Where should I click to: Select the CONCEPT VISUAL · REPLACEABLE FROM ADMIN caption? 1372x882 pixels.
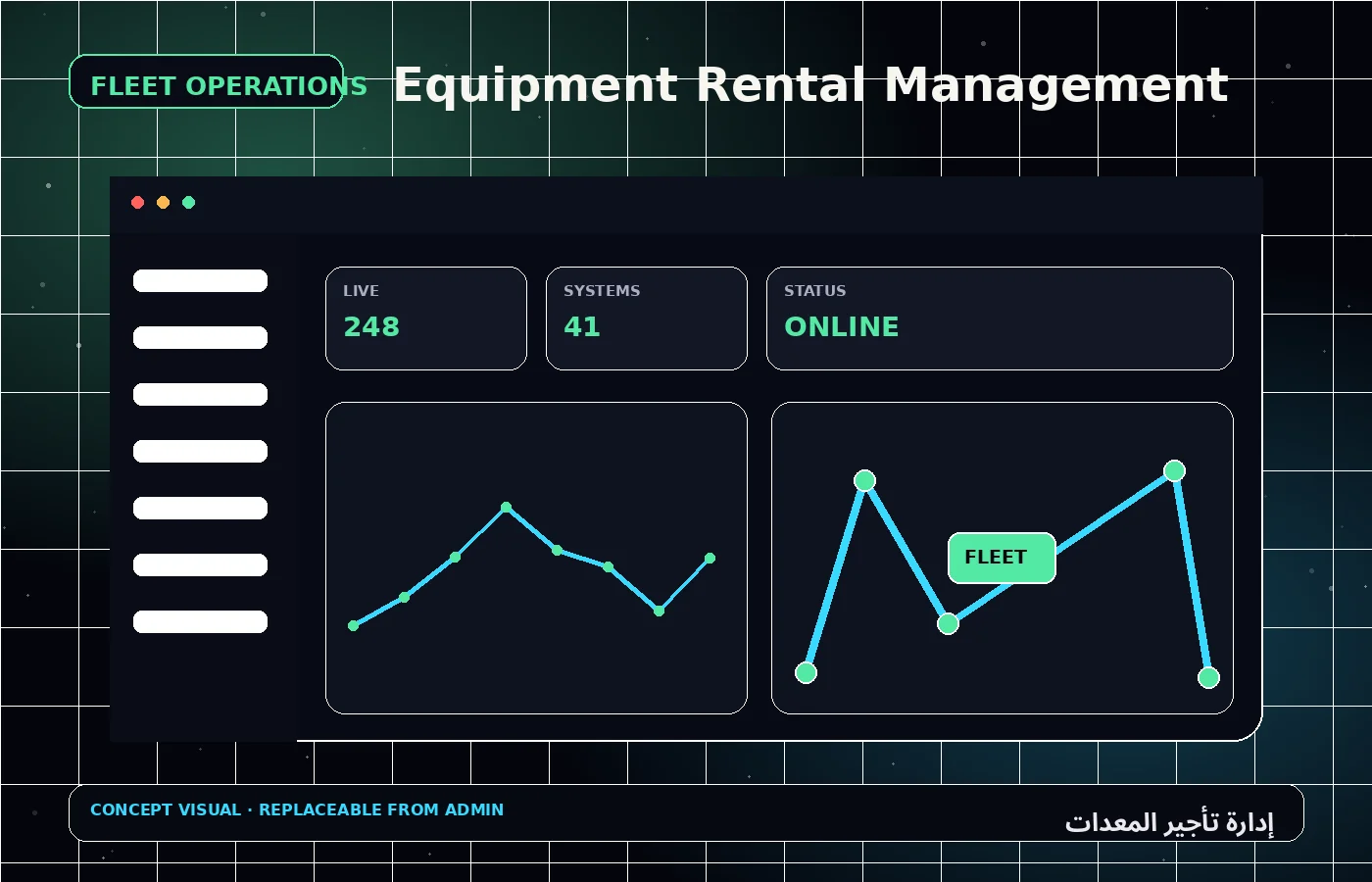coord(297,810)
